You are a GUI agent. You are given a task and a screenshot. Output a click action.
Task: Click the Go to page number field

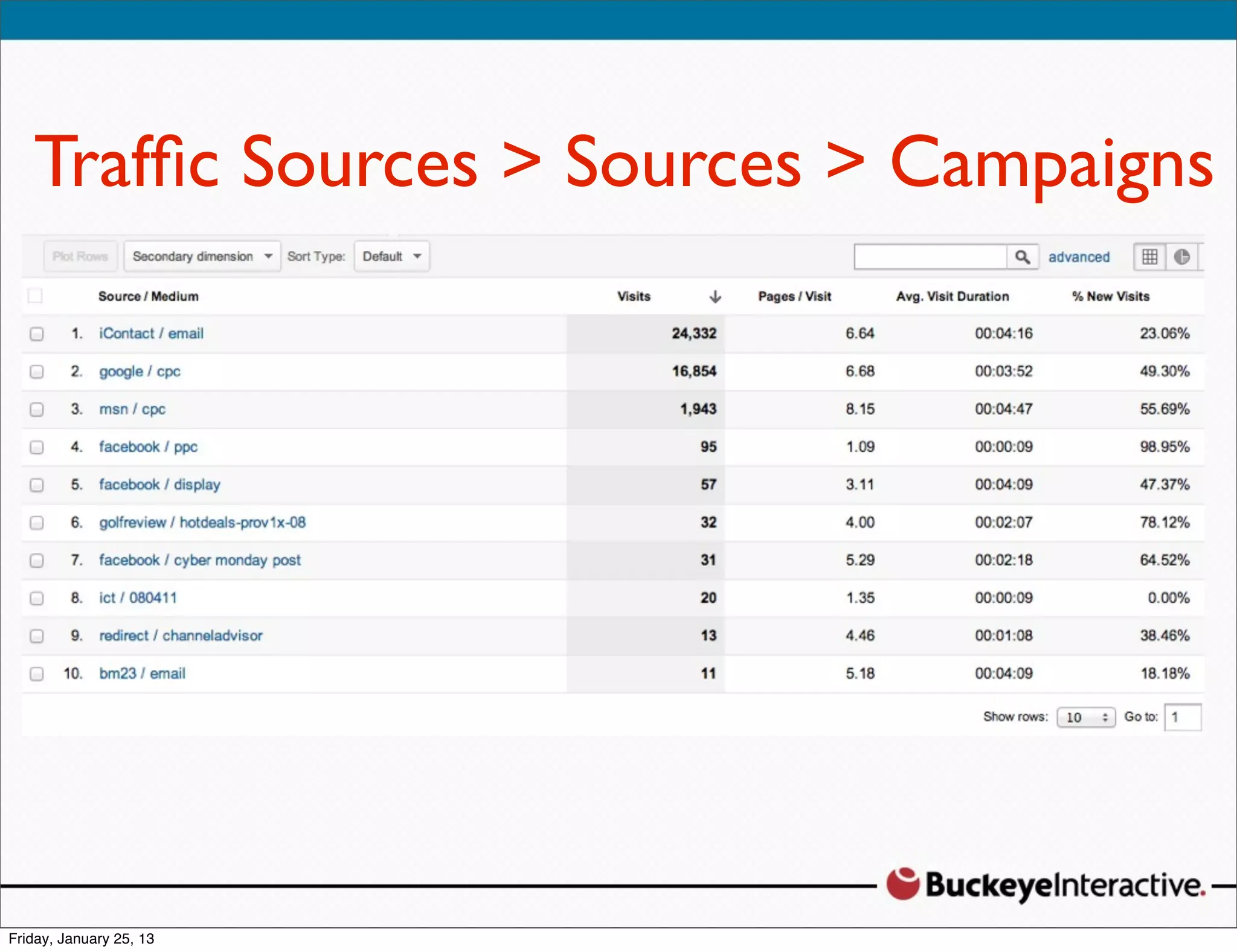tap(1183, 717)
